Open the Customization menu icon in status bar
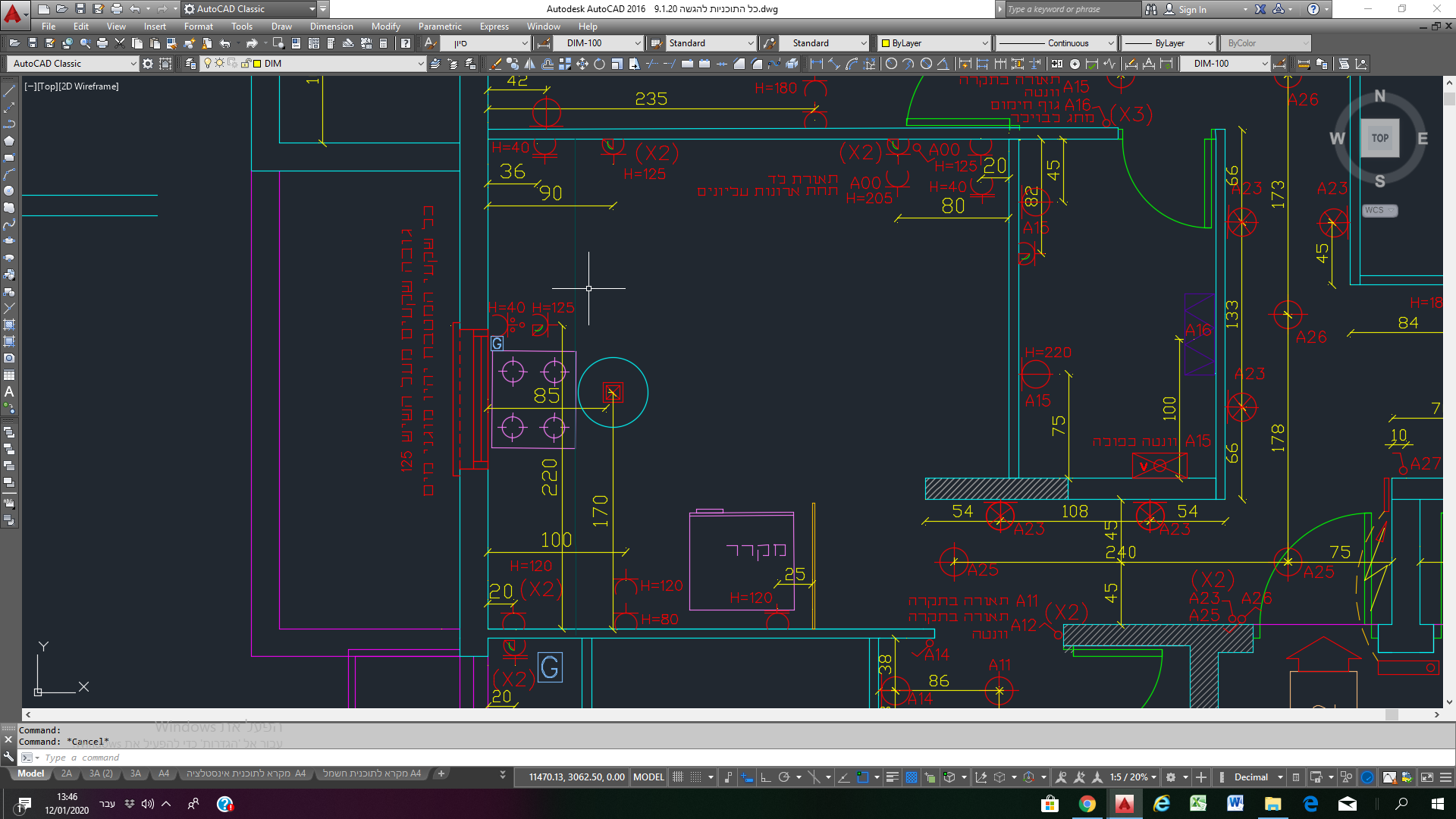The image size is (1456, 819). (1446, 777)
